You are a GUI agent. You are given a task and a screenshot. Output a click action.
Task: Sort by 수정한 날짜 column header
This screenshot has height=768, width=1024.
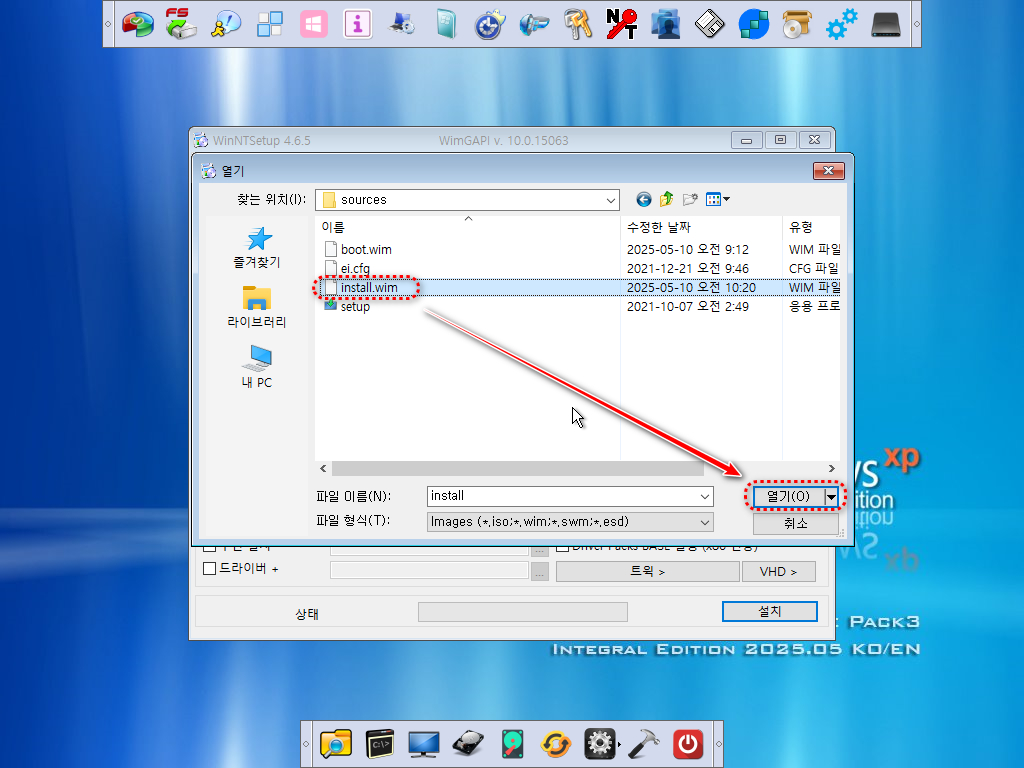[x=701, y=227]
